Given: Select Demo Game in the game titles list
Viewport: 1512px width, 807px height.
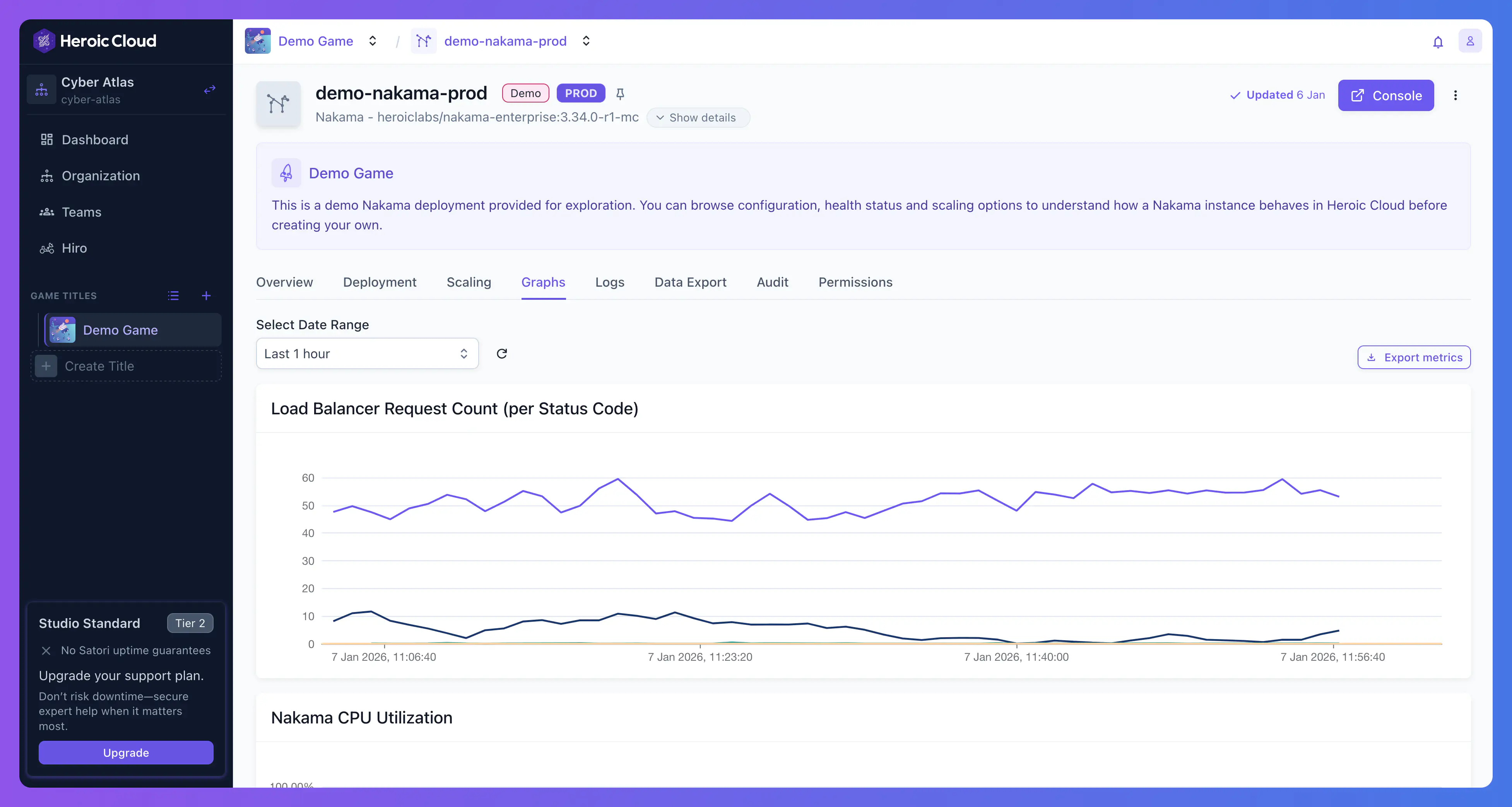Looking at the screenshot, I should tap(120, 330).
